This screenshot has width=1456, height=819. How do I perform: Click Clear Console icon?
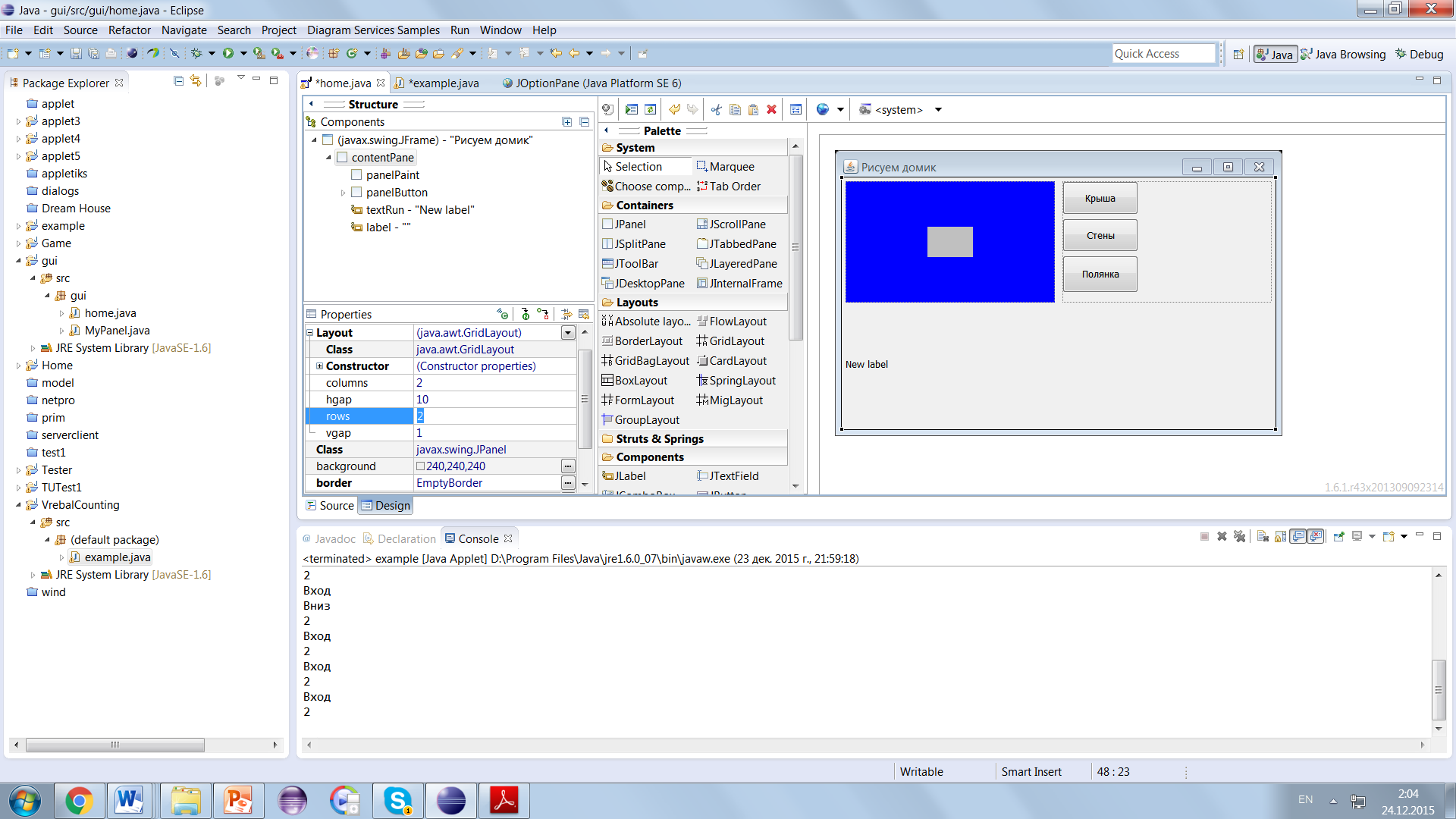[1263, 536]
